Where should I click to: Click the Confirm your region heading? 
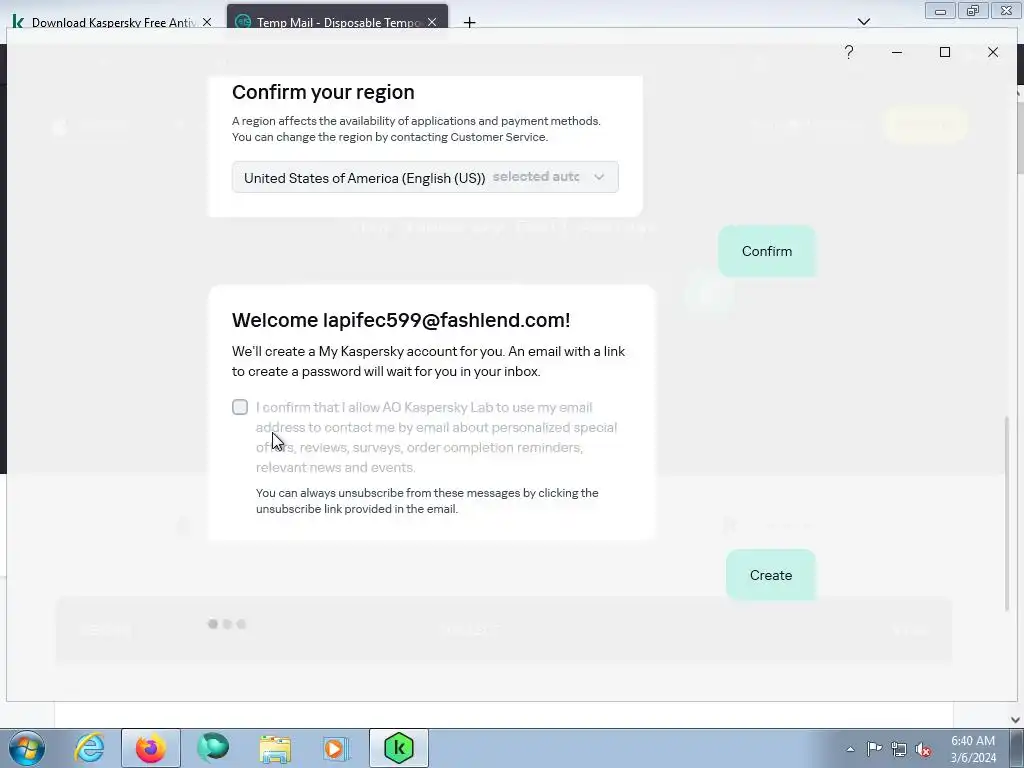click(323, 92)
